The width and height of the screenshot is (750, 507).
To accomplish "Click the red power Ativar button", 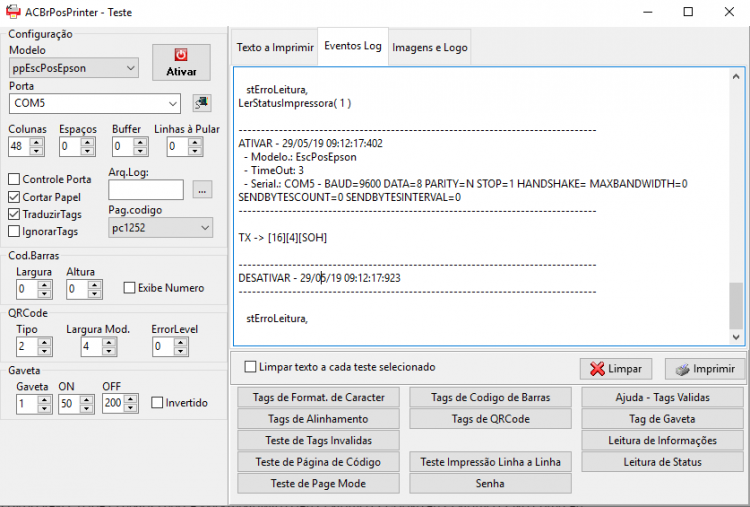I will click(181, 62).
